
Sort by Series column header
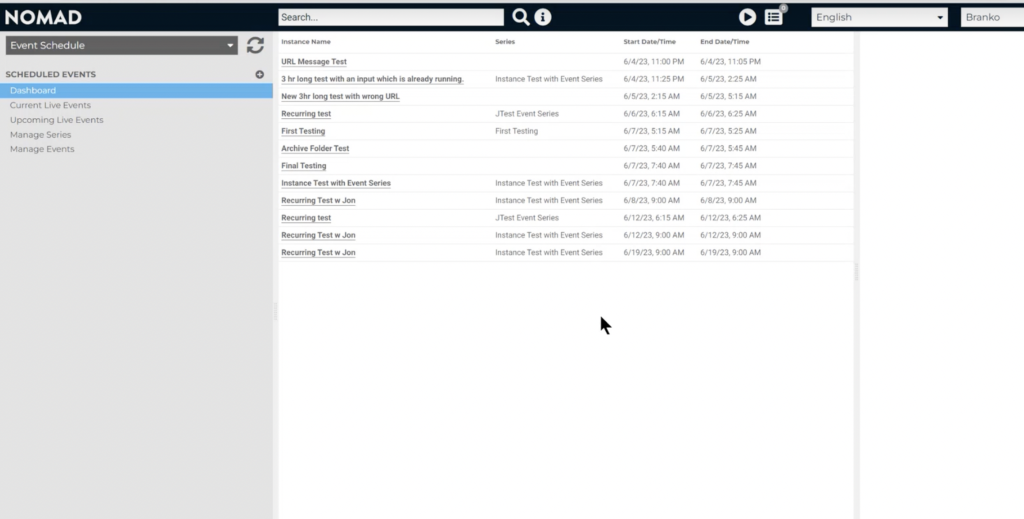[x=505, y=42]
